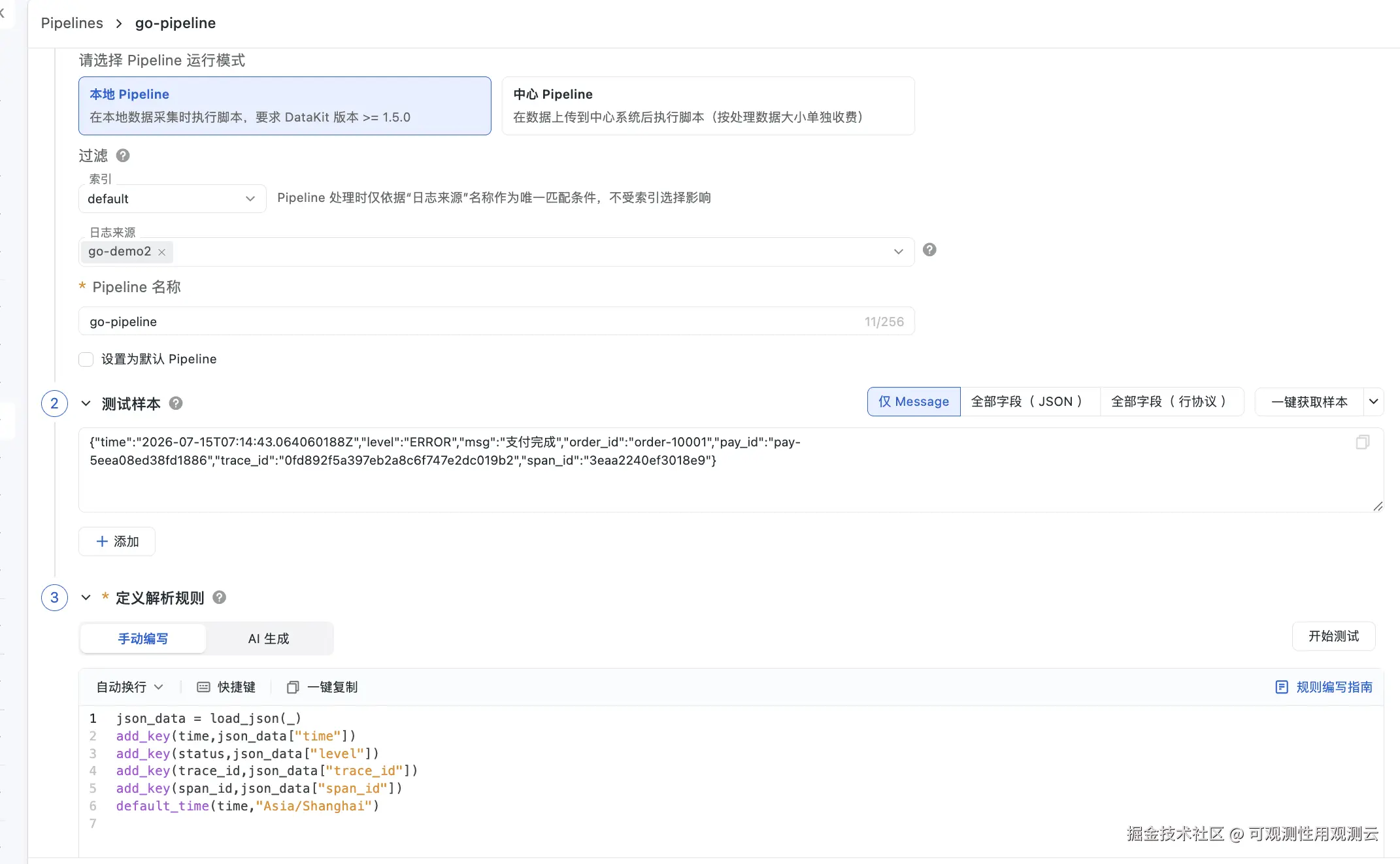Image resolution: width=1400 pixels, height=864 pixels.
Task: Open the 自动换行 dropdown
Action: 129,687
